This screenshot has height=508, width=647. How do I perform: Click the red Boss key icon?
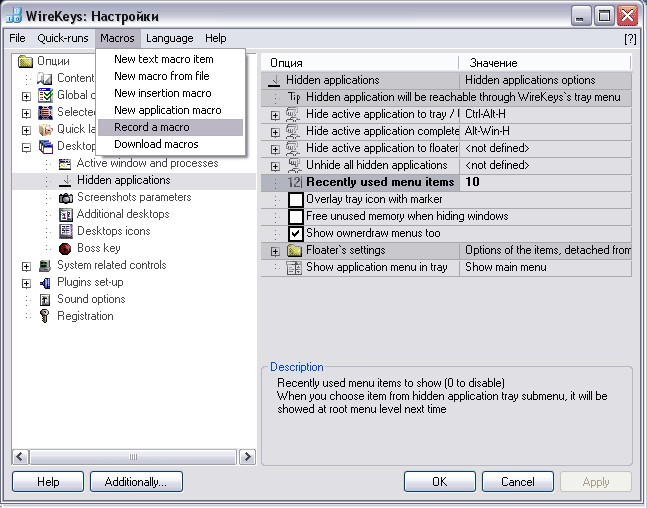(x=65, y=248)
